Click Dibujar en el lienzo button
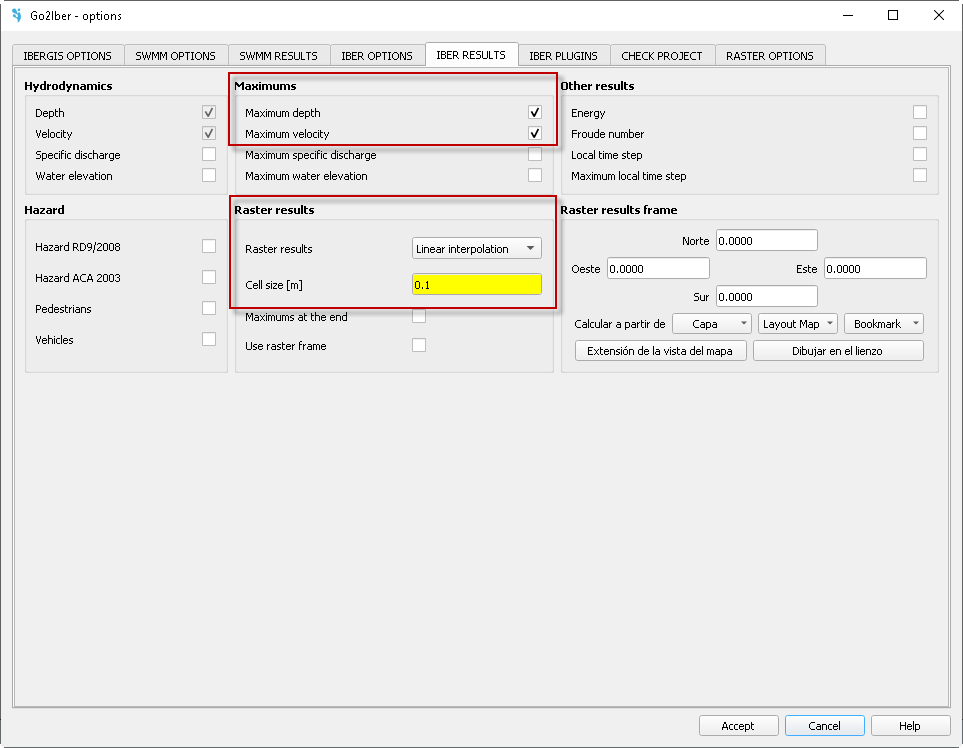This screenshot has height=748, width=963. click(837, 351)
